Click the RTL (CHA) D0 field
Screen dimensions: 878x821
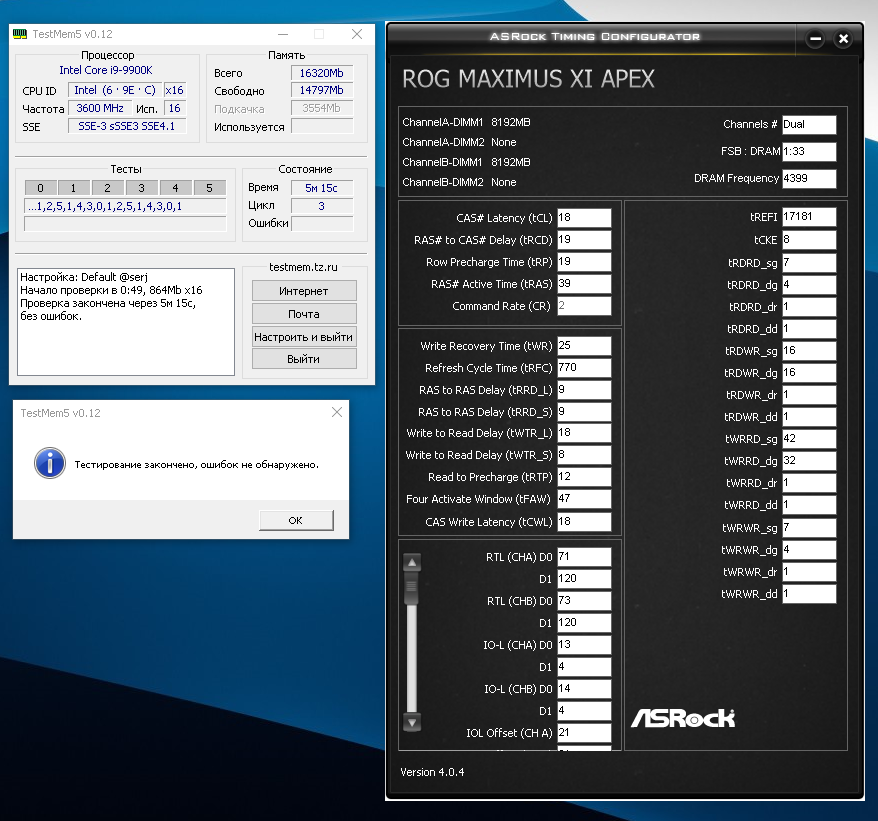(x=584, y=557)
